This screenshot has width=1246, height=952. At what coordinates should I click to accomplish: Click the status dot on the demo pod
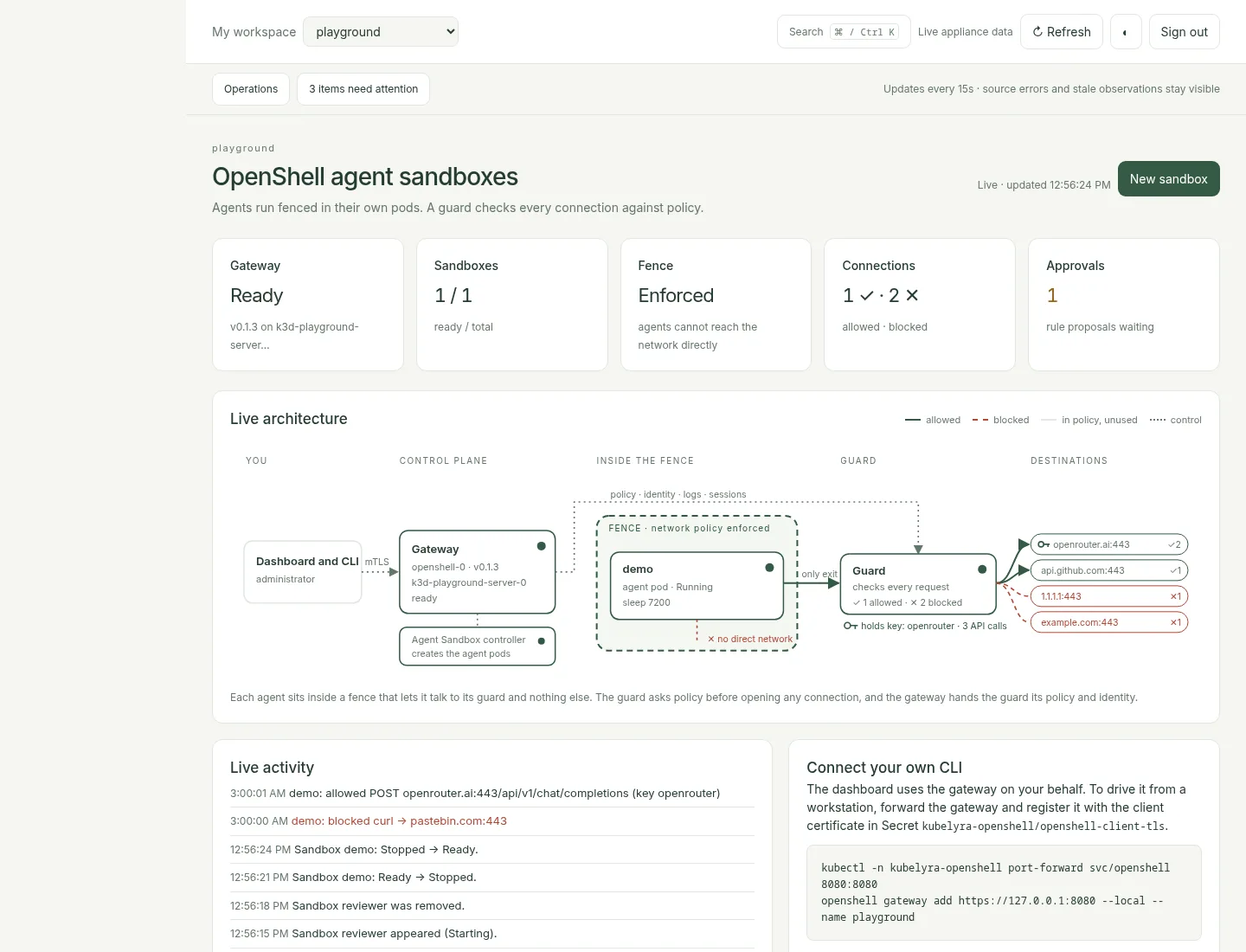pos(769,568)
